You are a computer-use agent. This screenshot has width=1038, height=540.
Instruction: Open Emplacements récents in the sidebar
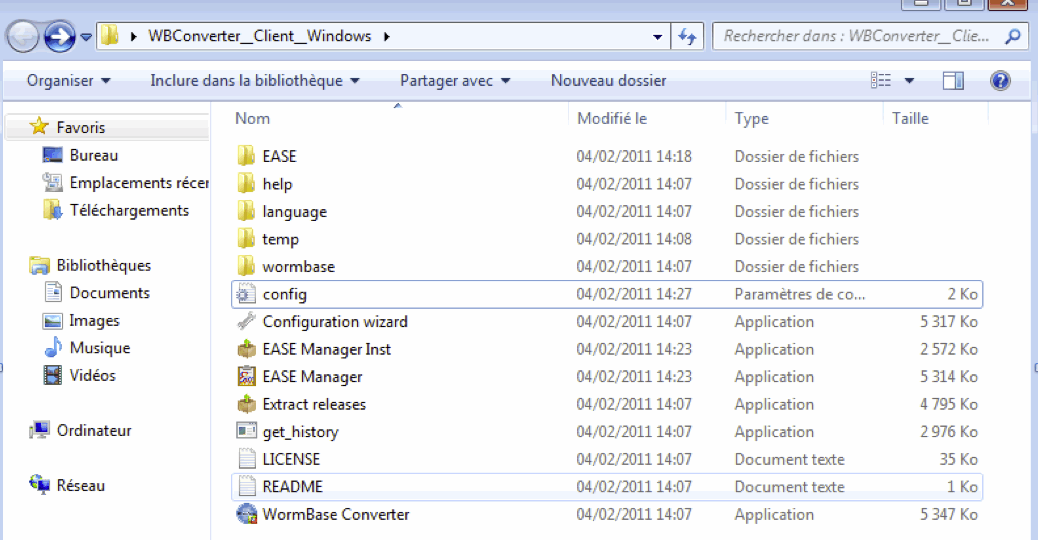tap(138, 183)
